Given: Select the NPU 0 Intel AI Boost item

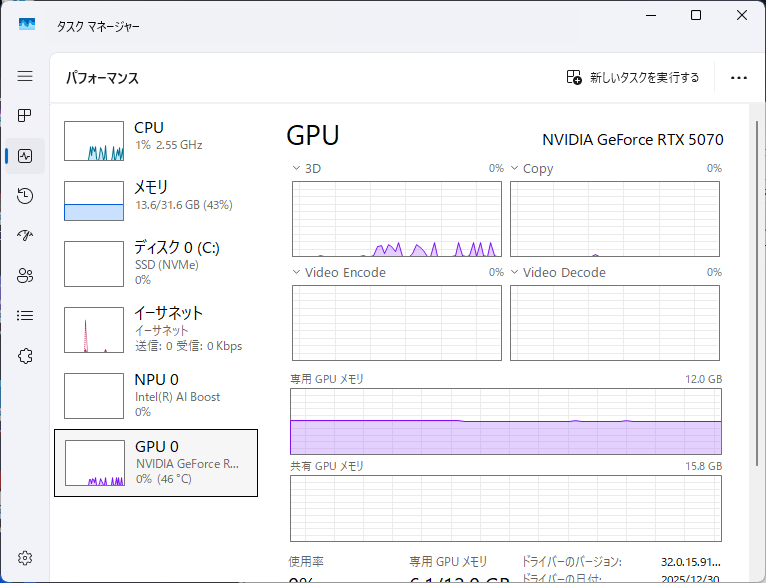Looking at the screenshot, I should tap(156, 396).
